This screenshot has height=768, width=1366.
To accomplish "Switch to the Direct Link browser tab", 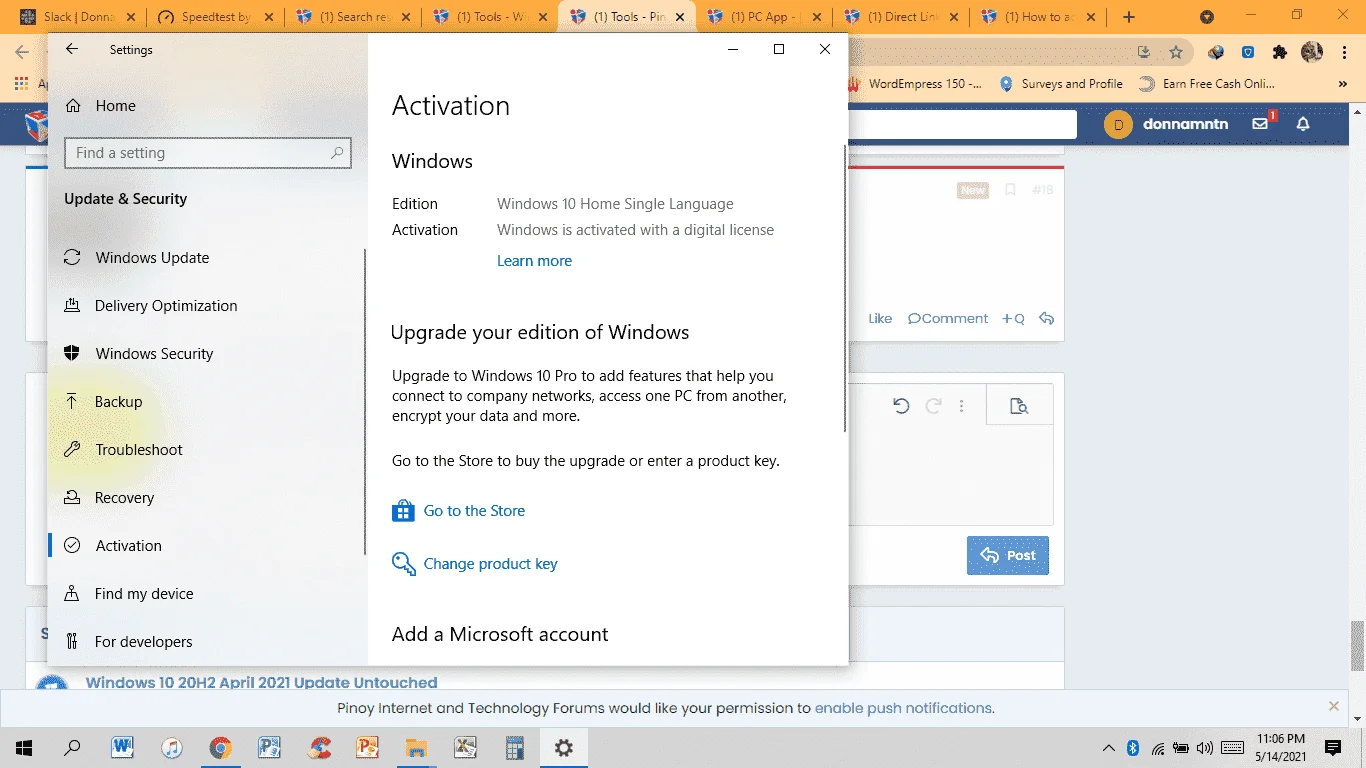I will pyautogui.click(x=900, y=17).
